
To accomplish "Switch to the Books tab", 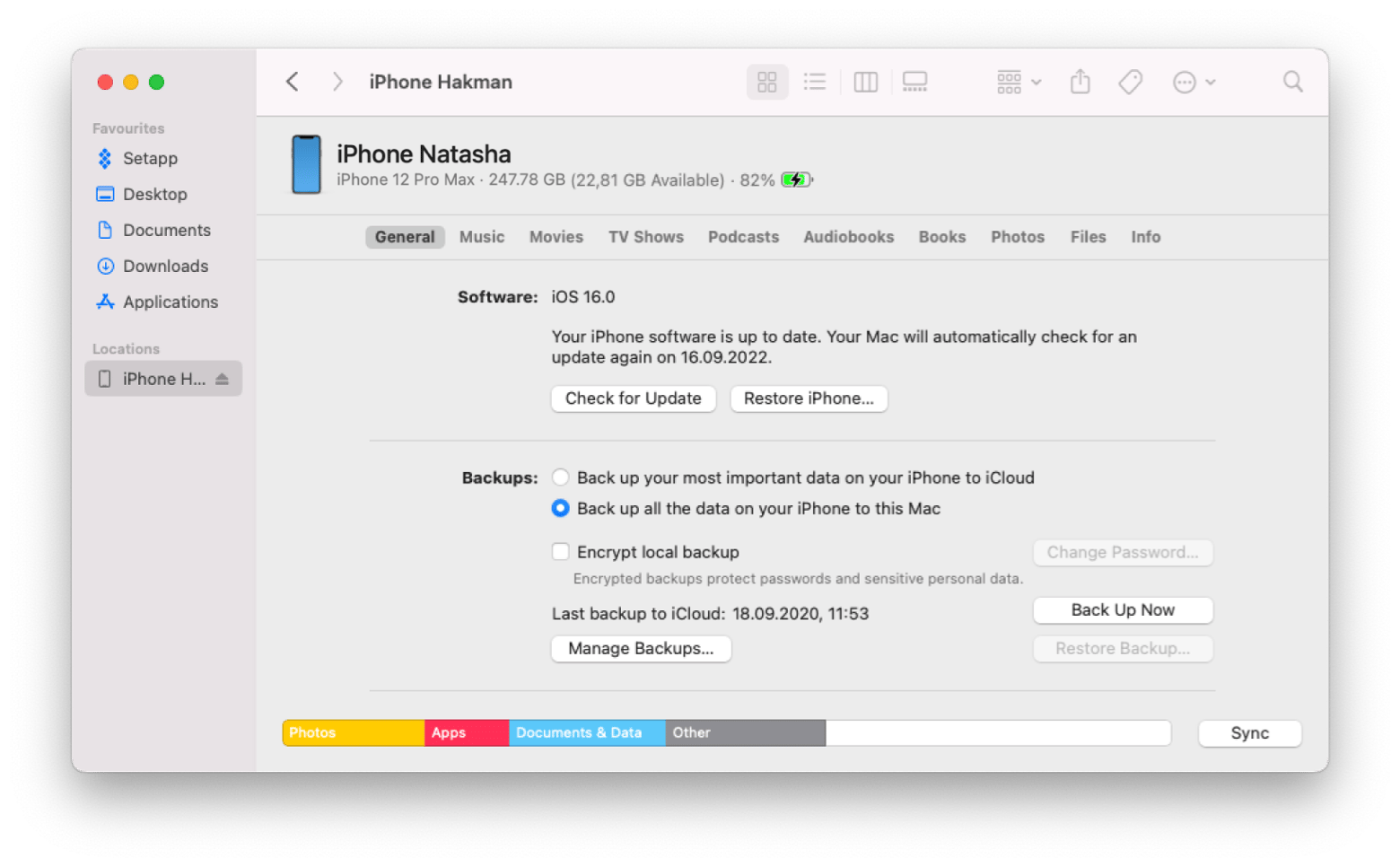I will [942, 237].
